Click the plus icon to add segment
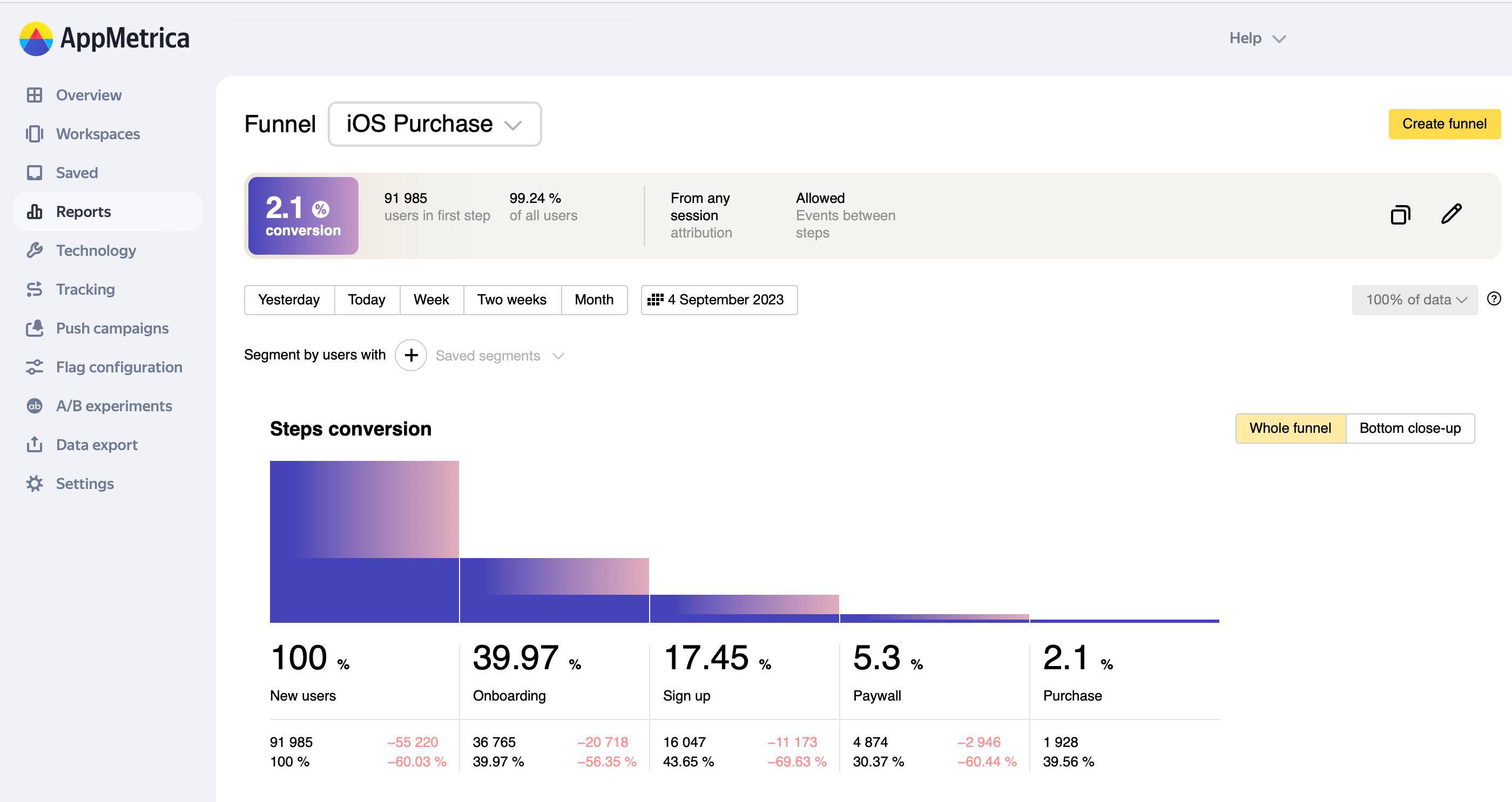 (411, 355)
